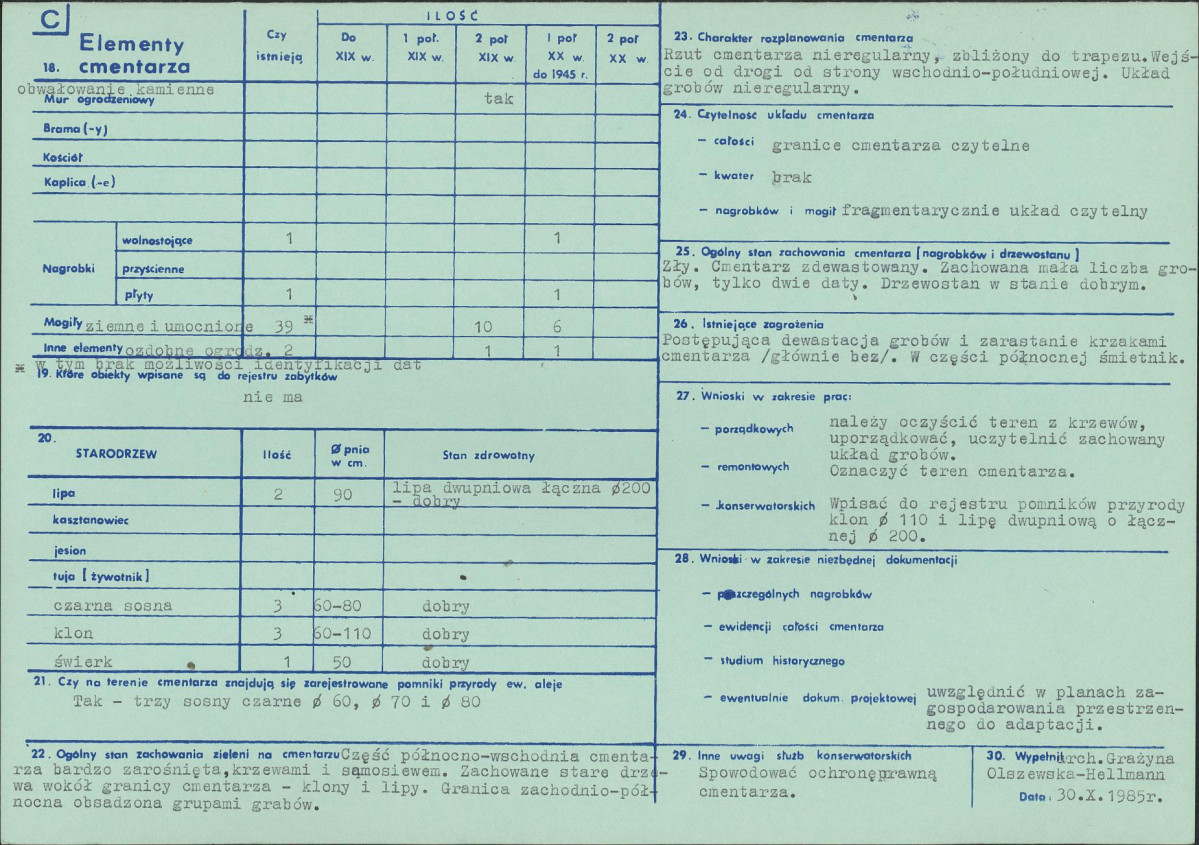Click the 'wolnostojące' row label

(x=158, y=241)
